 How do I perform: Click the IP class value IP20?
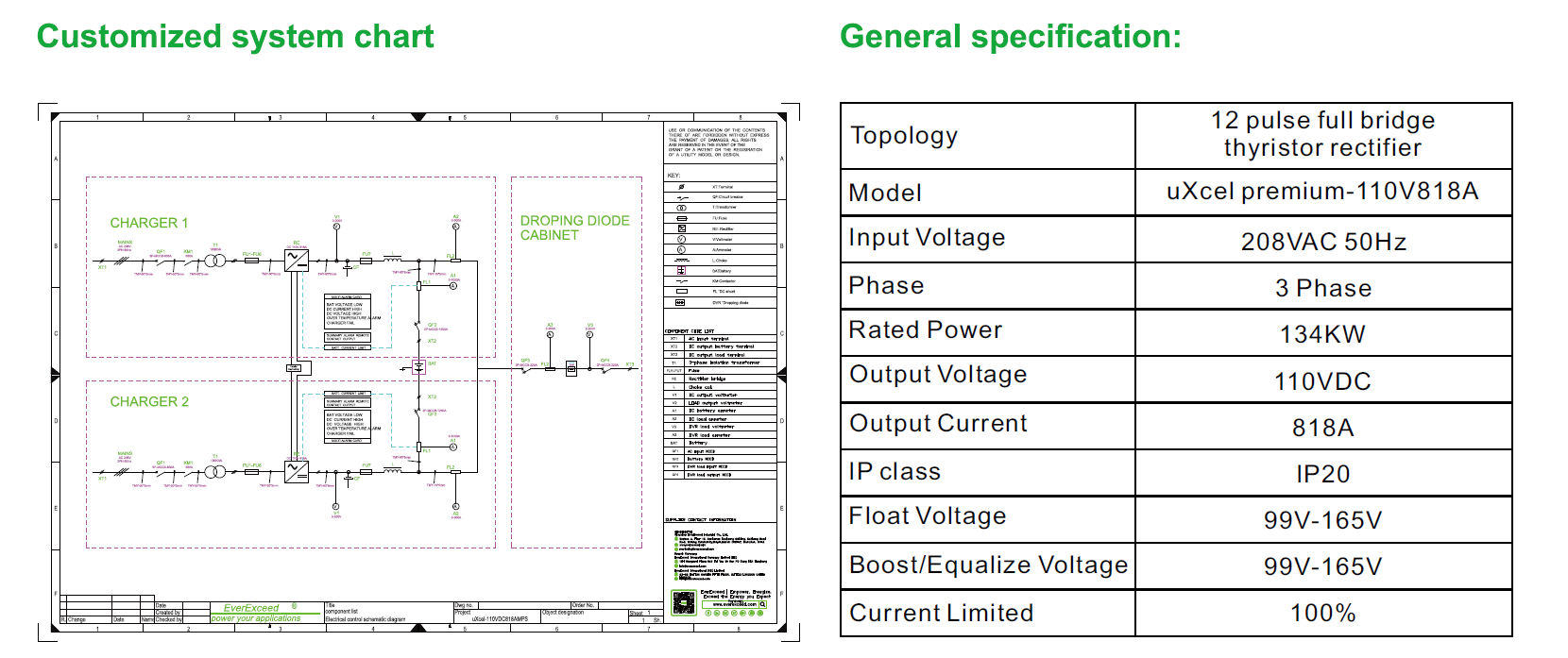click(1322, 474)
